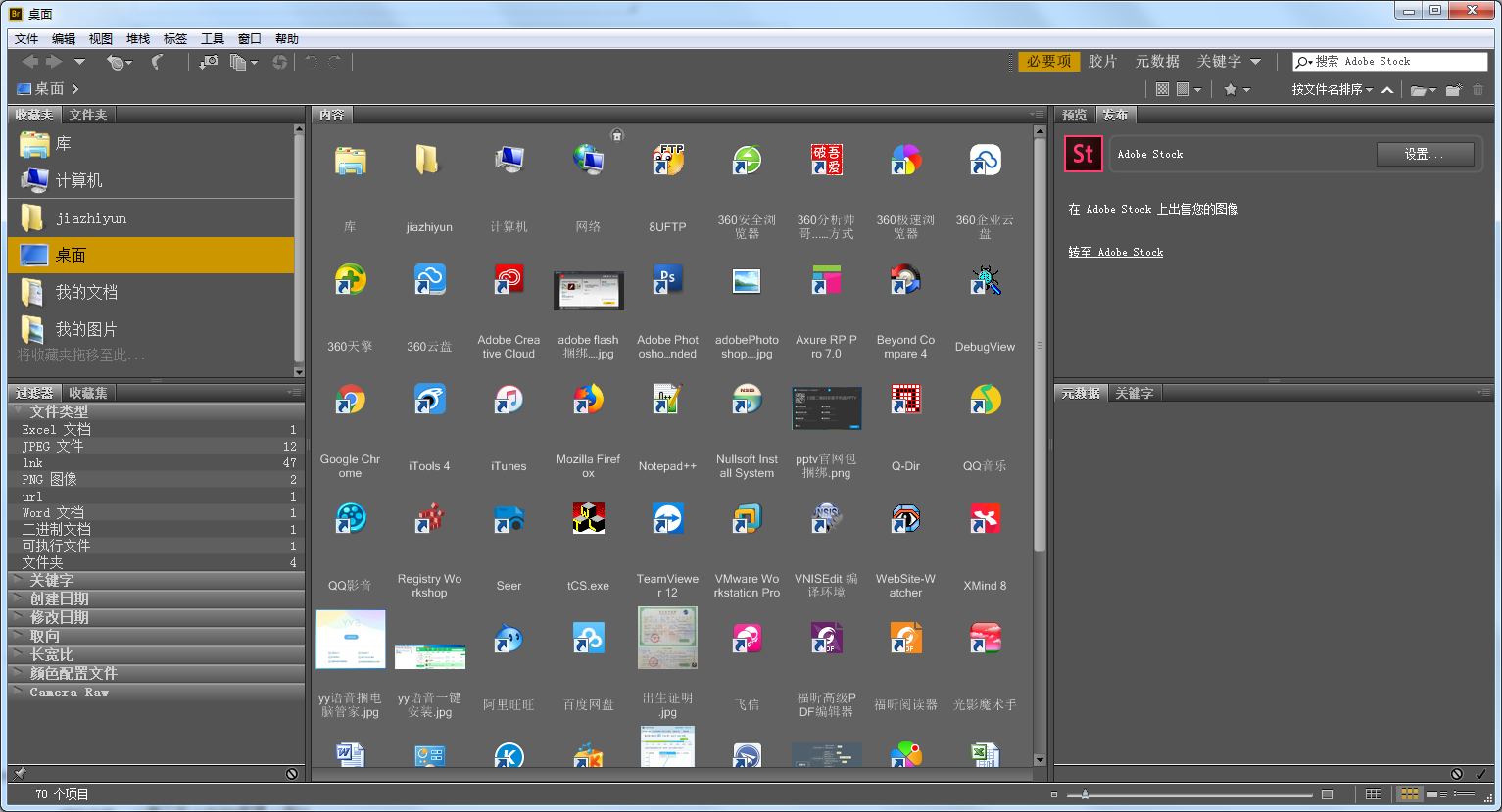
Task: Click the go back arrow in toolbar
Action: (30, 62)
